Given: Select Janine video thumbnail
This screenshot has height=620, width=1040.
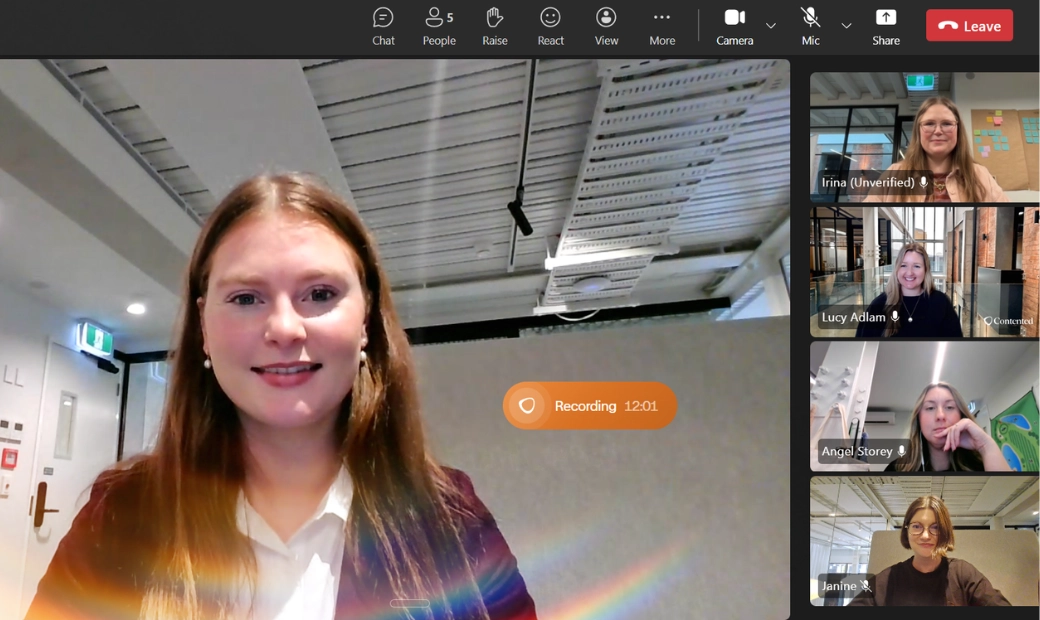Looking at the screenshot, I should pyautogui.click(x=925, y=541).
